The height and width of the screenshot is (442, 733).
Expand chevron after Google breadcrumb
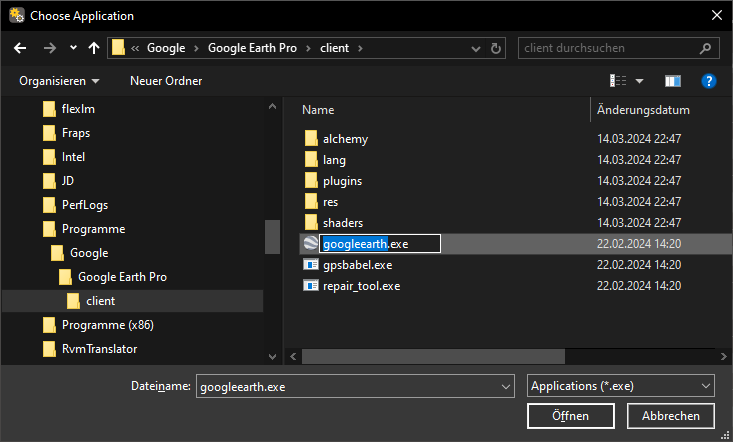point(196,49)
